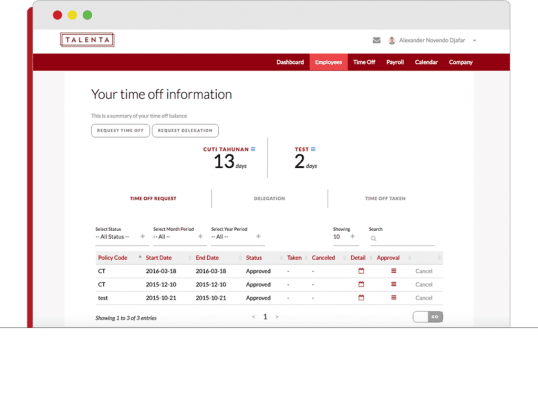Open the Select Month Period dropdown
This screenshot has width=538, height=400.
180,237
